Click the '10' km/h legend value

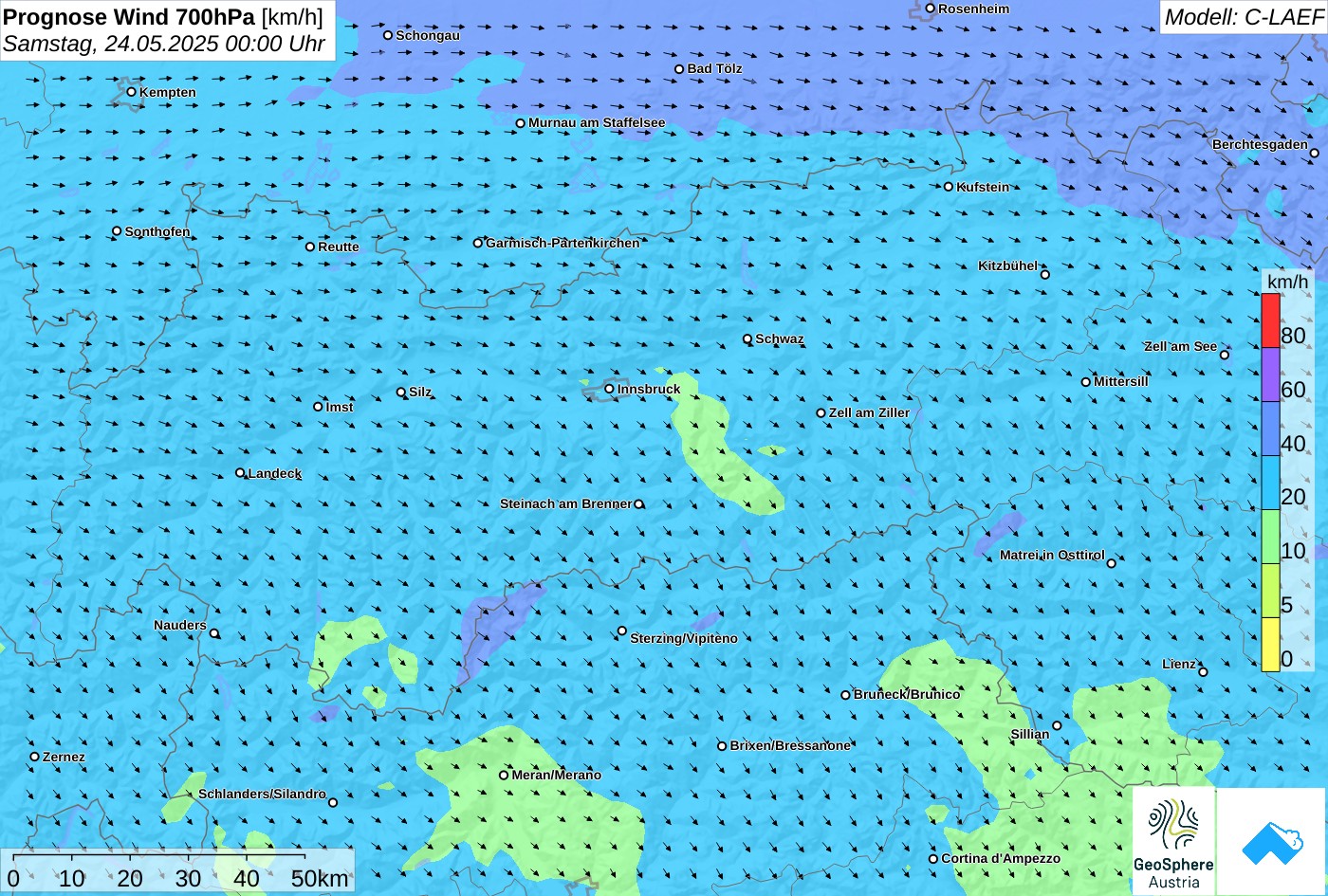click(1293, 551)
